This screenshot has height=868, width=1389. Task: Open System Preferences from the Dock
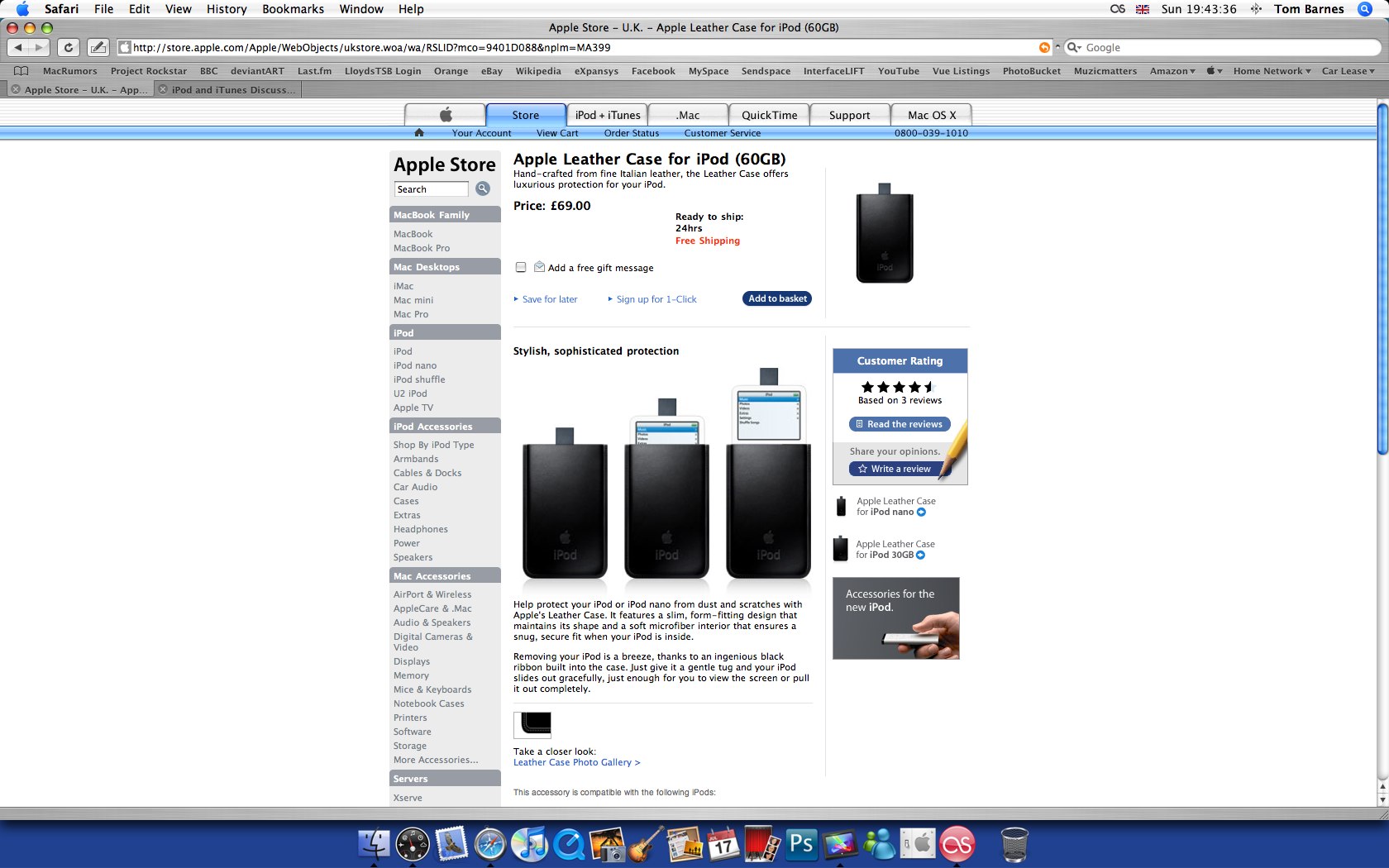coord(917,843)
